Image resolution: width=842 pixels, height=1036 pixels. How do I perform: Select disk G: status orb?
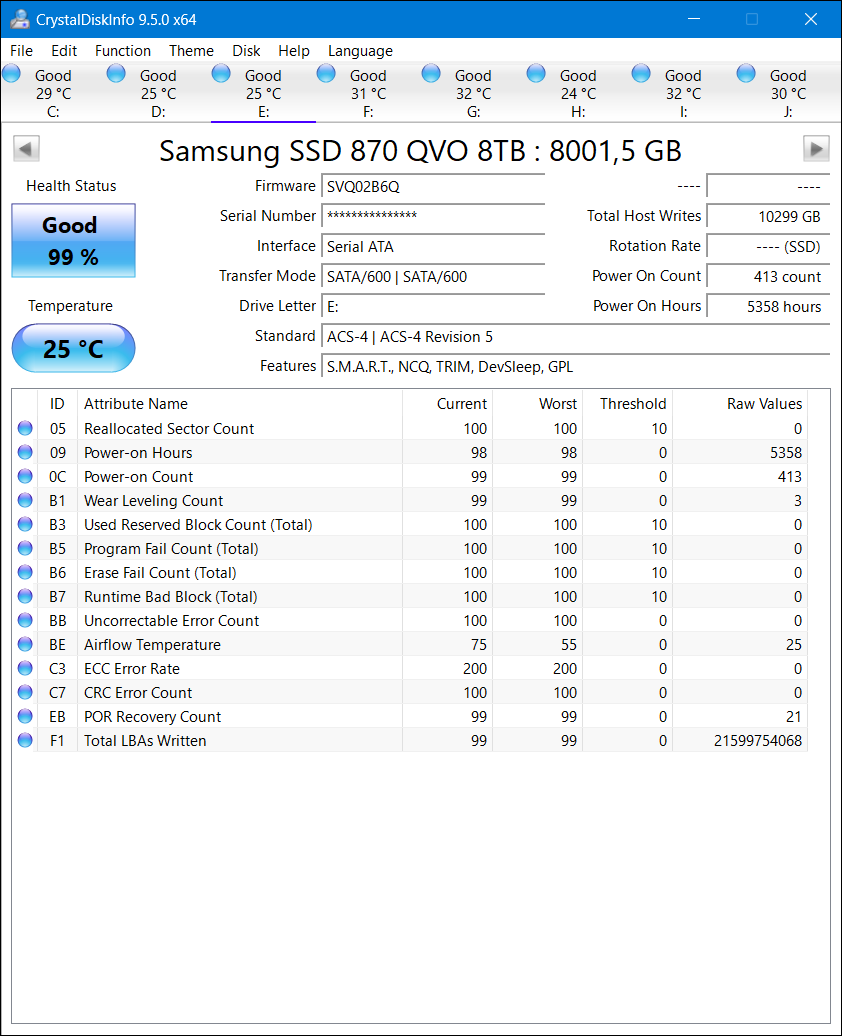432,73
